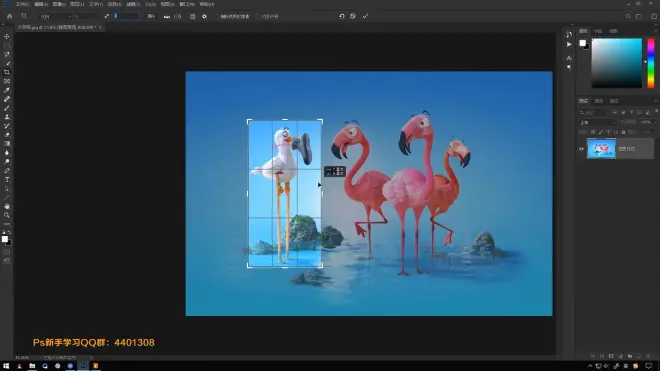
Task: Select the Eyedropper tool
Action: [x=7, y=90]
